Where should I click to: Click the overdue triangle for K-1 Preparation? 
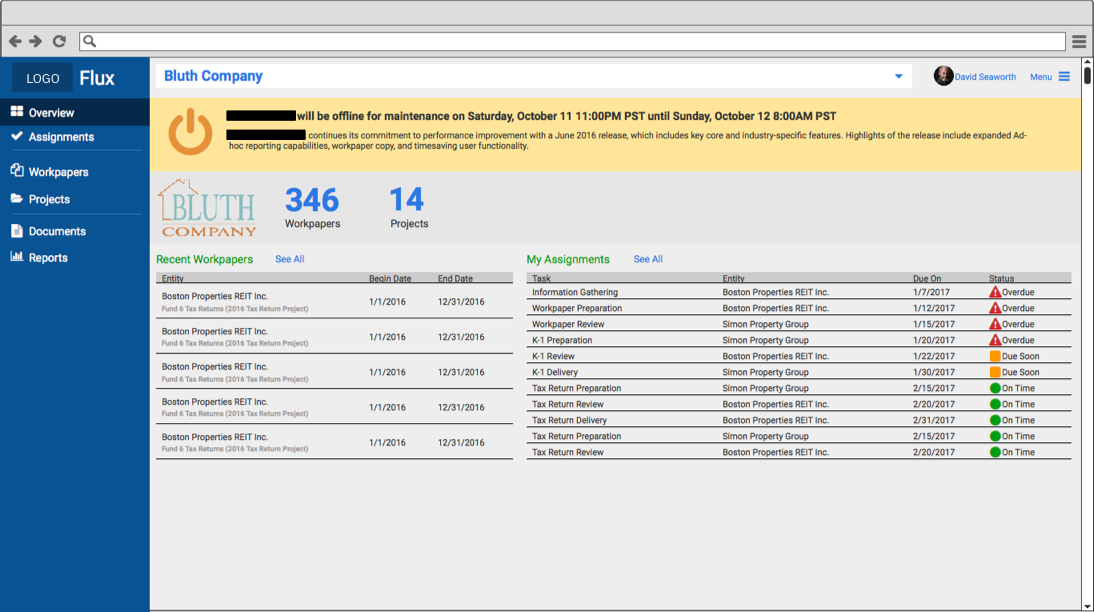point(995,341)
